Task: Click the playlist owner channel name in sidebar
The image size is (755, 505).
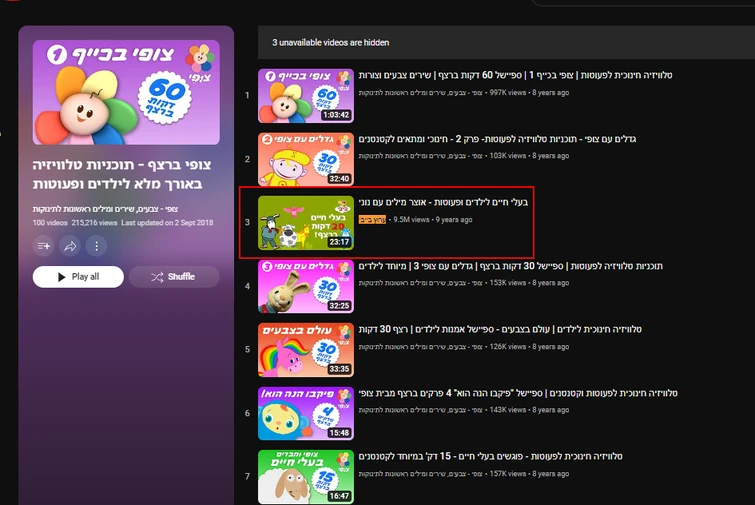Action: pos(105,209)
